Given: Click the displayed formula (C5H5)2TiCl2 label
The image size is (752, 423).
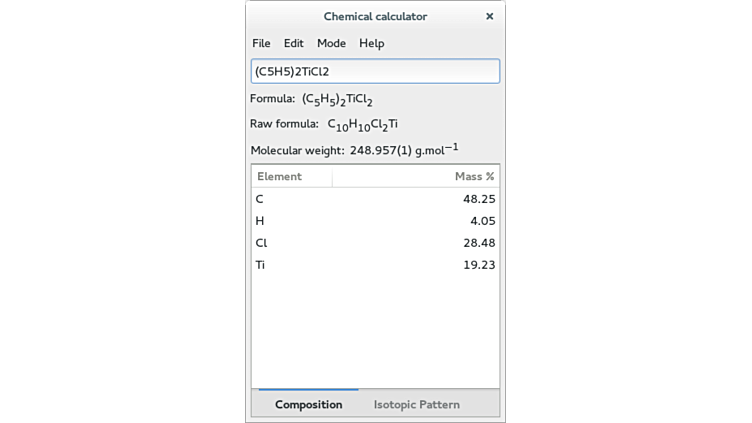Looking at the screenshot, I should 337,100.
